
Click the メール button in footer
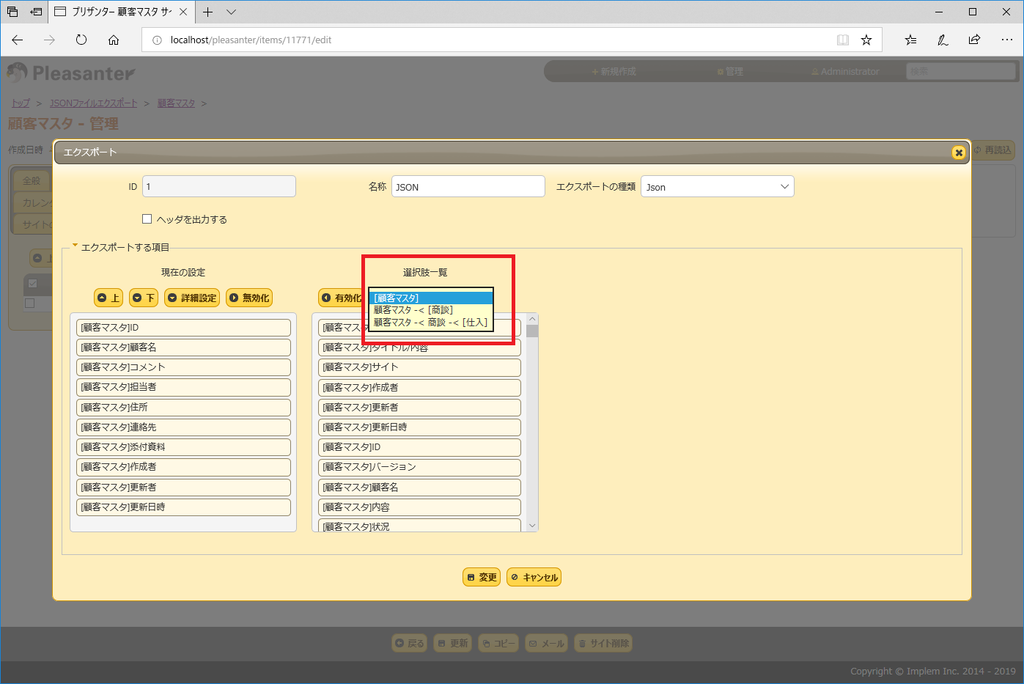point(547,643)
